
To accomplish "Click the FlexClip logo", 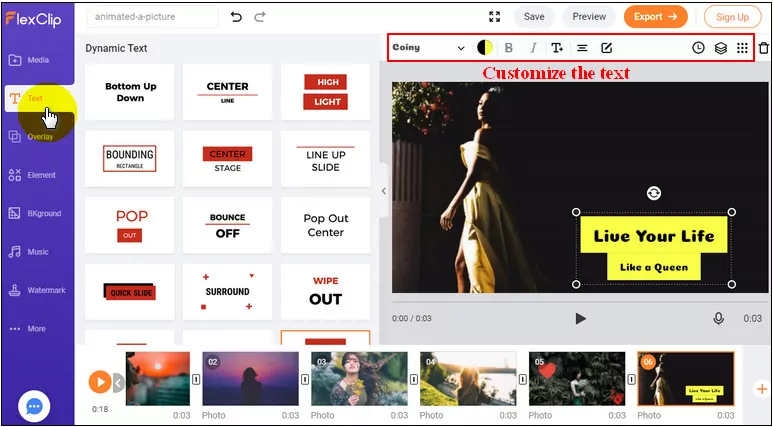I will (x=33, y=19).
